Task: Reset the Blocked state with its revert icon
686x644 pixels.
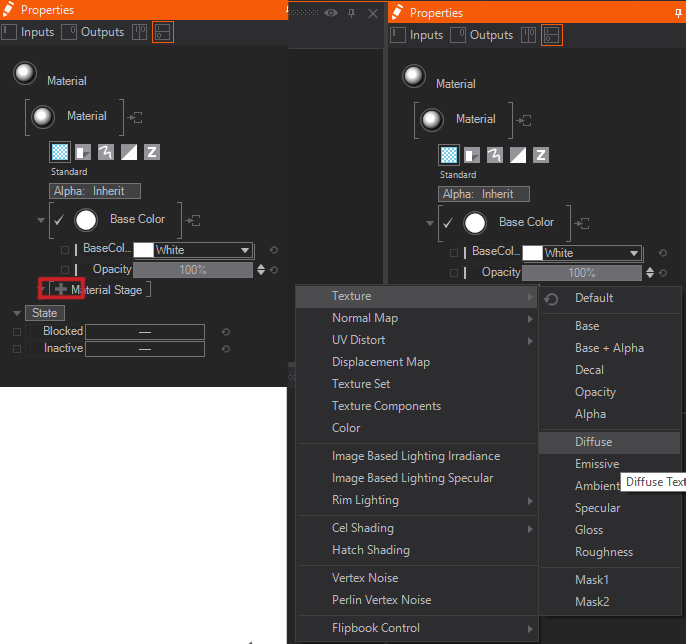Action: coord(226,332)
